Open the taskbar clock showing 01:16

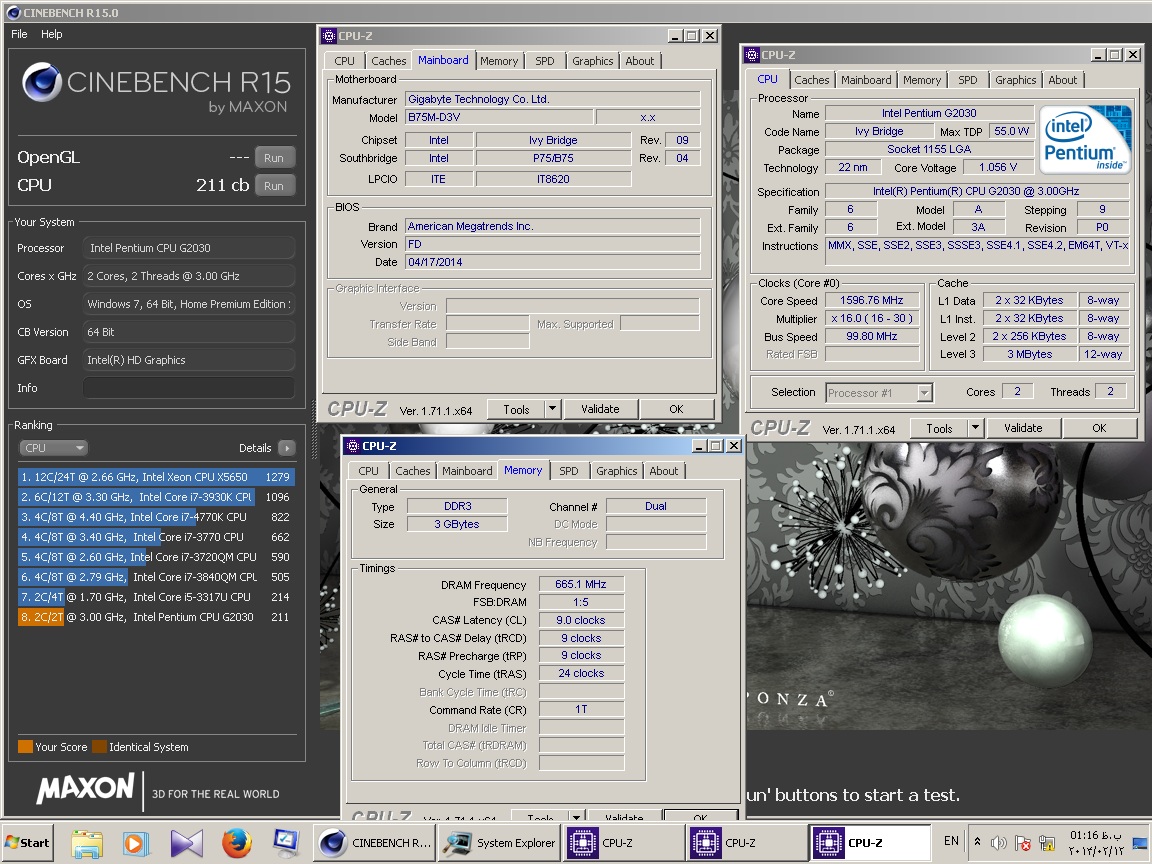click(x=1095, y=843)
